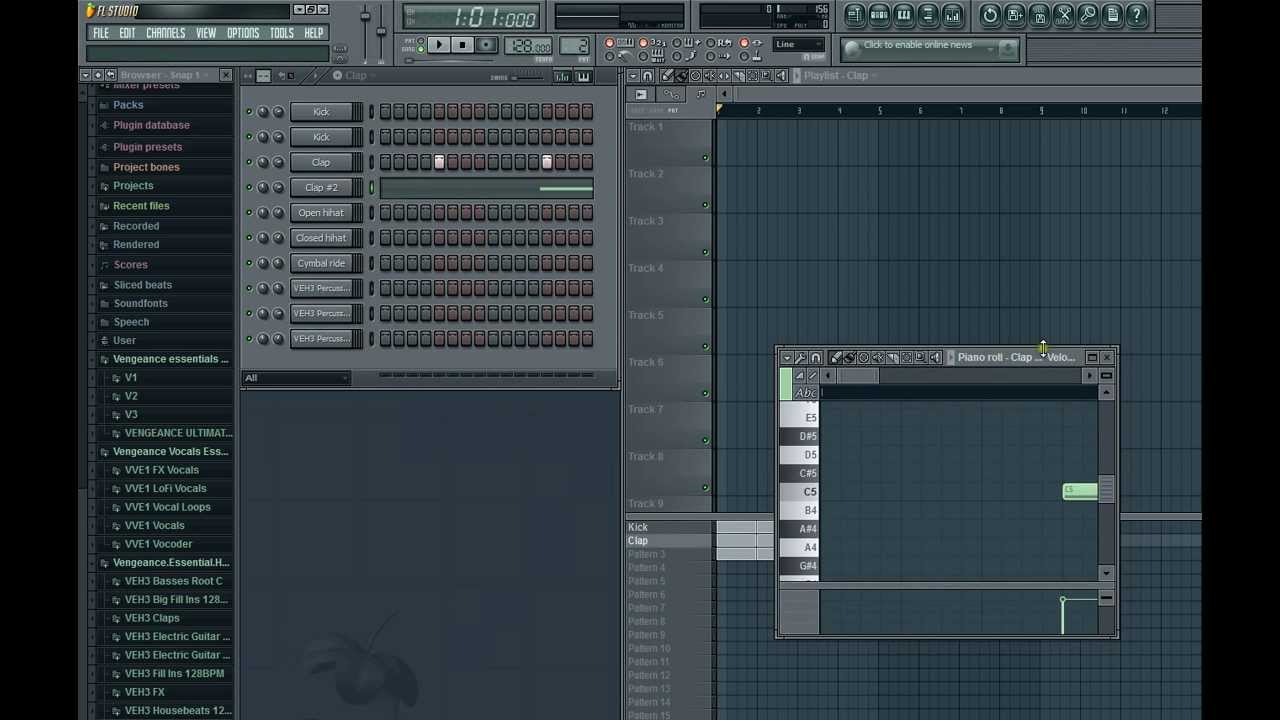The height and width of the screenshot is (720, 1280).
Task: Show the browser from top toolbar
Action: 928,15
